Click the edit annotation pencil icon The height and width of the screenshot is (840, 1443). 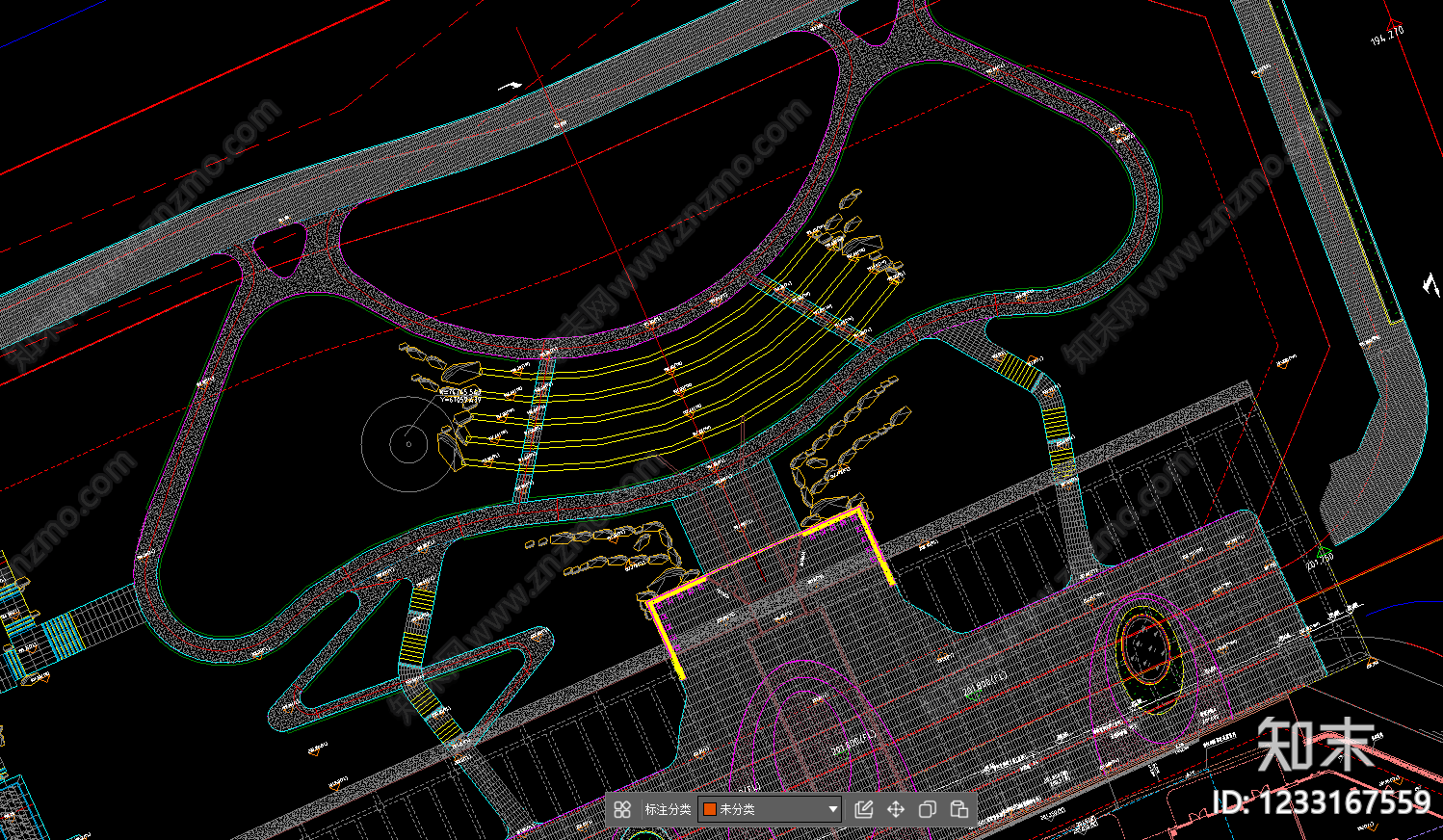coord(864,809)
